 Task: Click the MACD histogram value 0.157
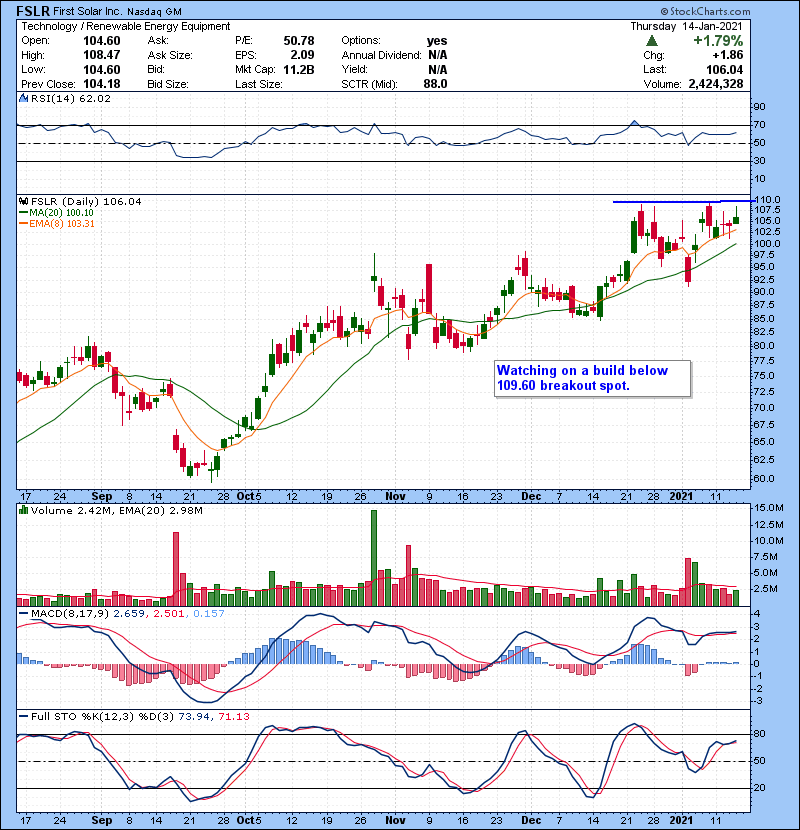click(209, 613)
